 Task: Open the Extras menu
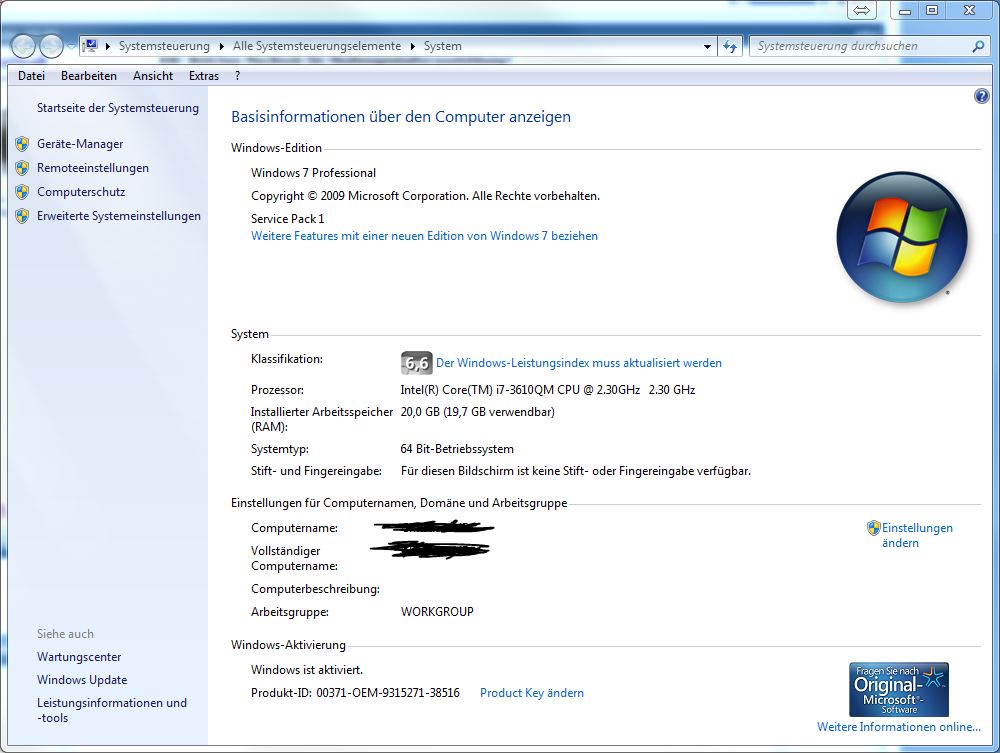(203, 76)
